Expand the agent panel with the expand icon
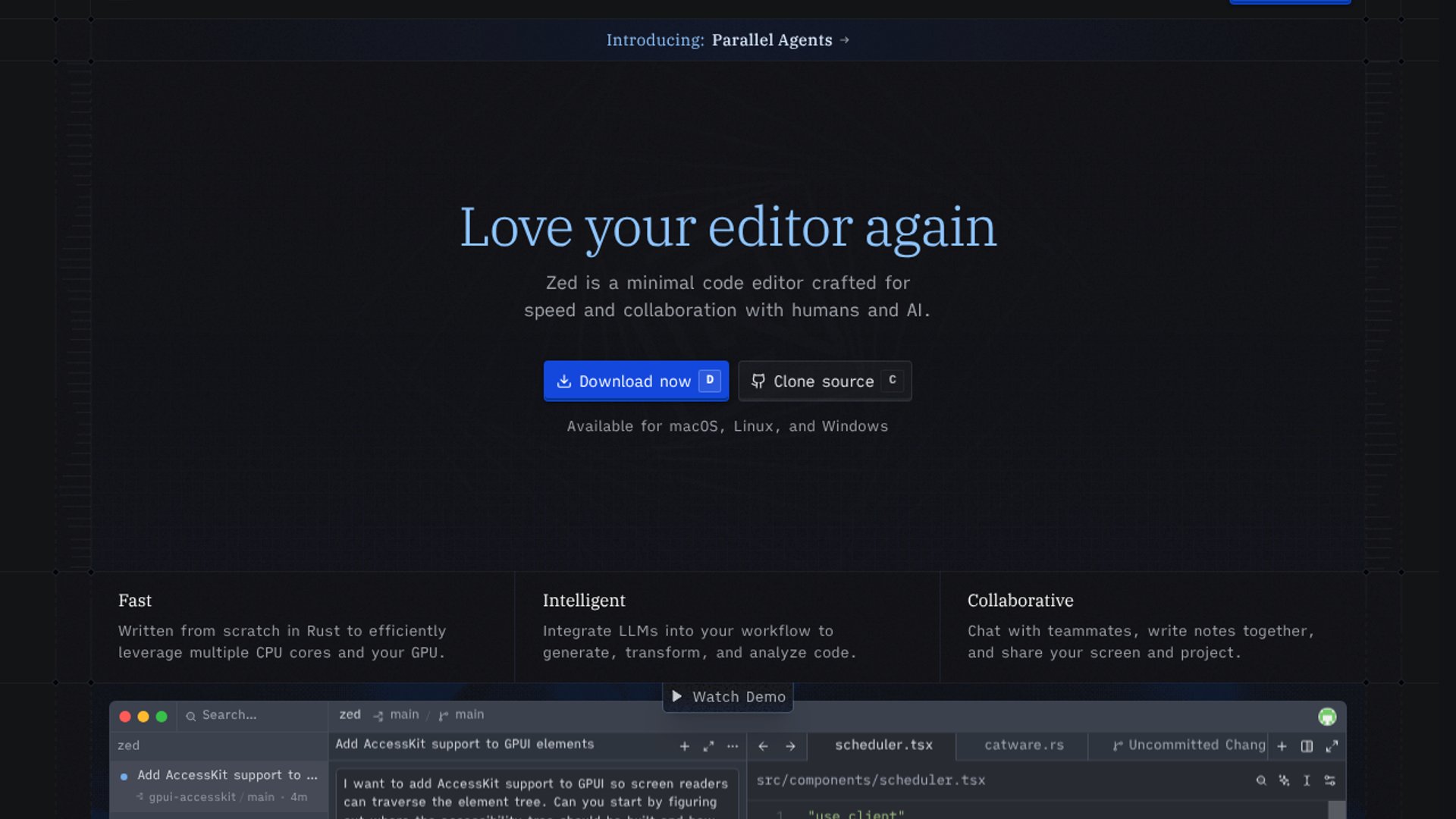 click(x=708, y=746)
